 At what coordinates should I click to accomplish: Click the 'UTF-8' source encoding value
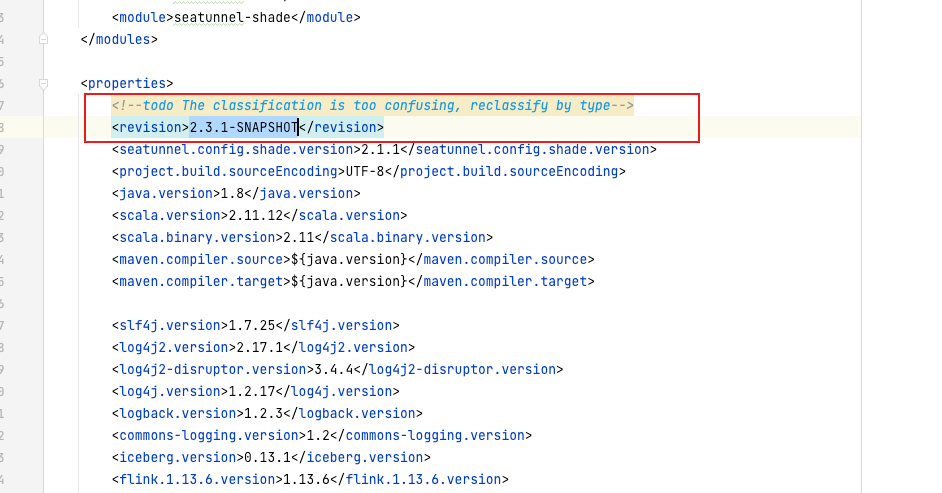[x=365, y=172]
